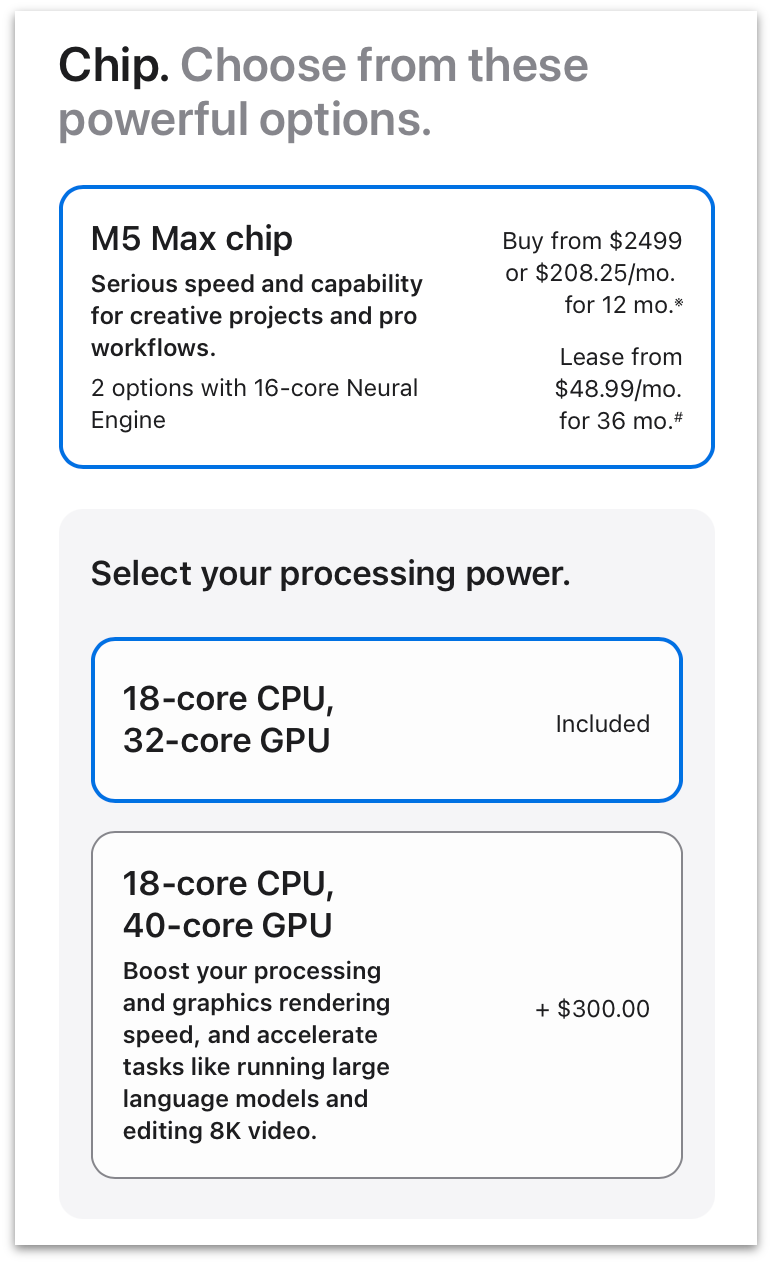Choose 18-core CPU, 40-core GPU option
This screenshot has height=1264, width=772.
click(x=387, y=1005)
